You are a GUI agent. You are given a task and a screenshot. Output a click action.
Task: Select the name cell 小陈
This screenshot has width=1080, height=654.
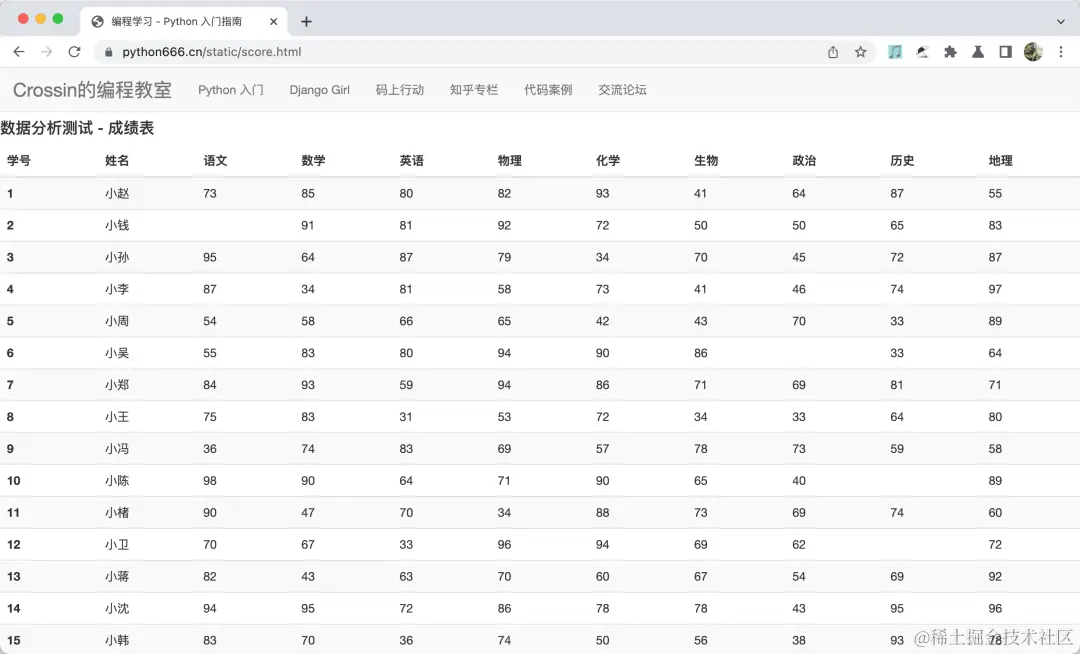click(117, 481)
